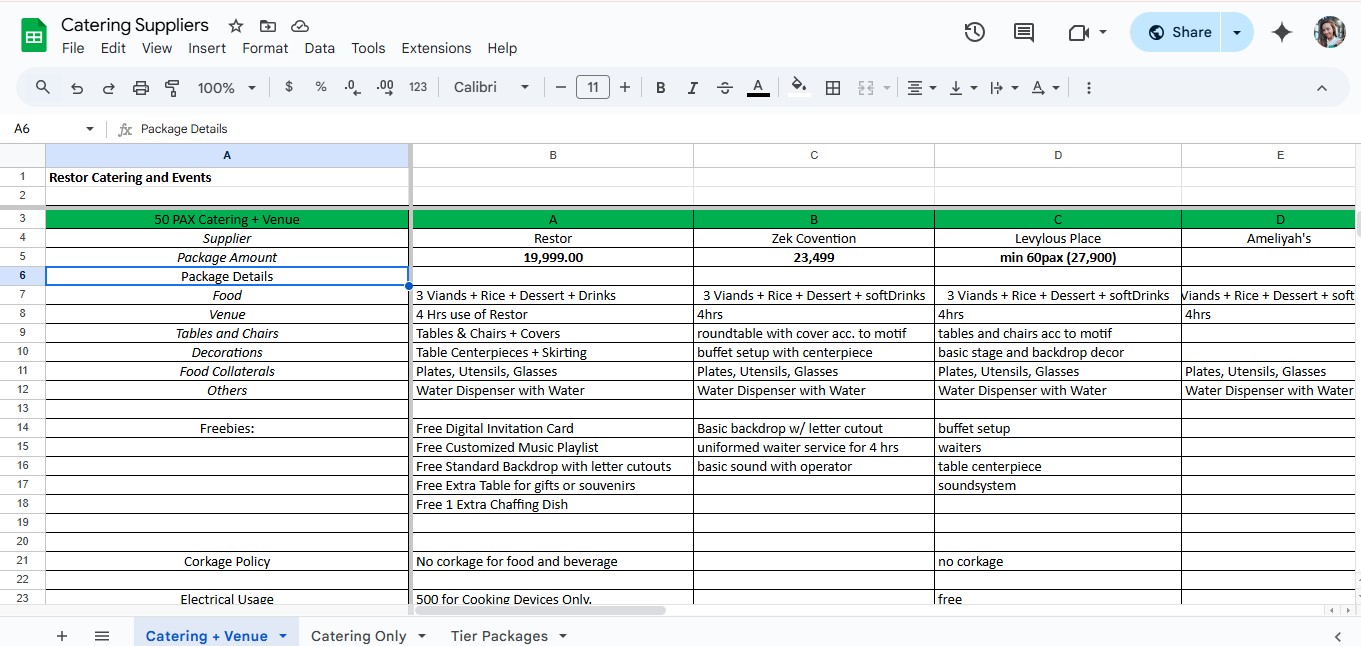This screenshot has width=1361, height=646.
Task: Click the font size 11 field
Action: coord(593,87)
